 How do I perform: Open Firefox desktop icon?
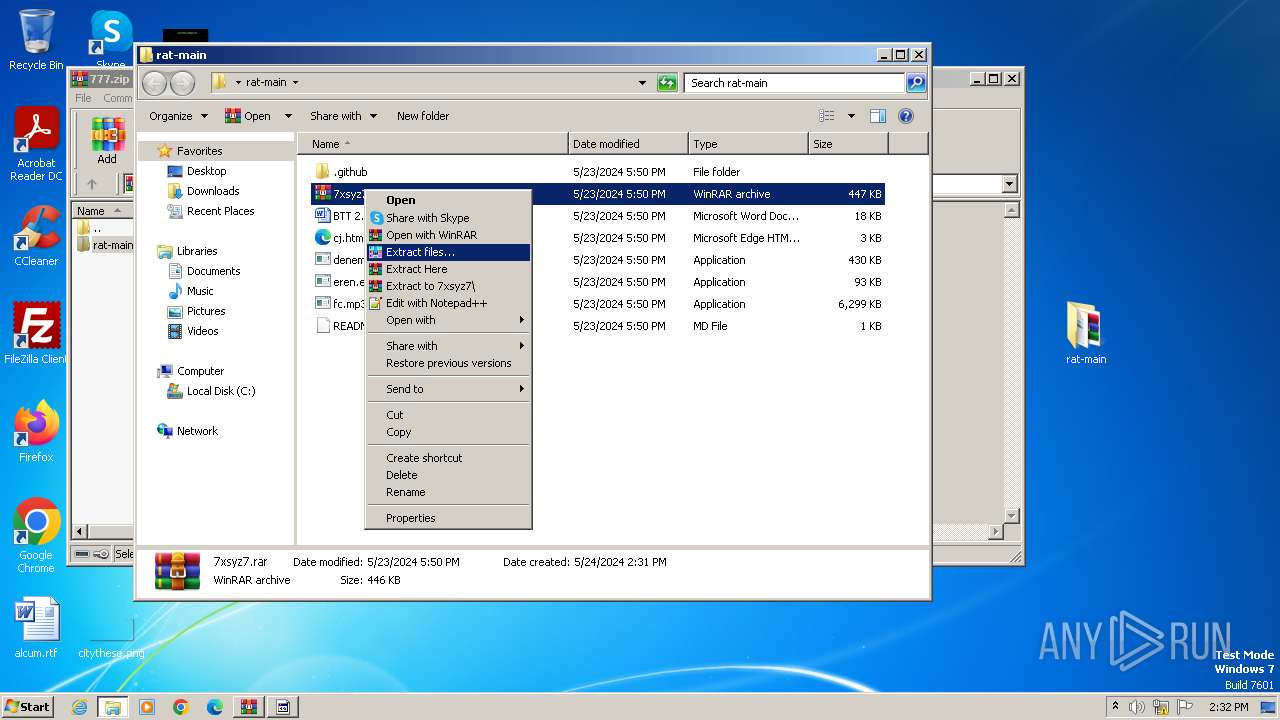[36, 431]
